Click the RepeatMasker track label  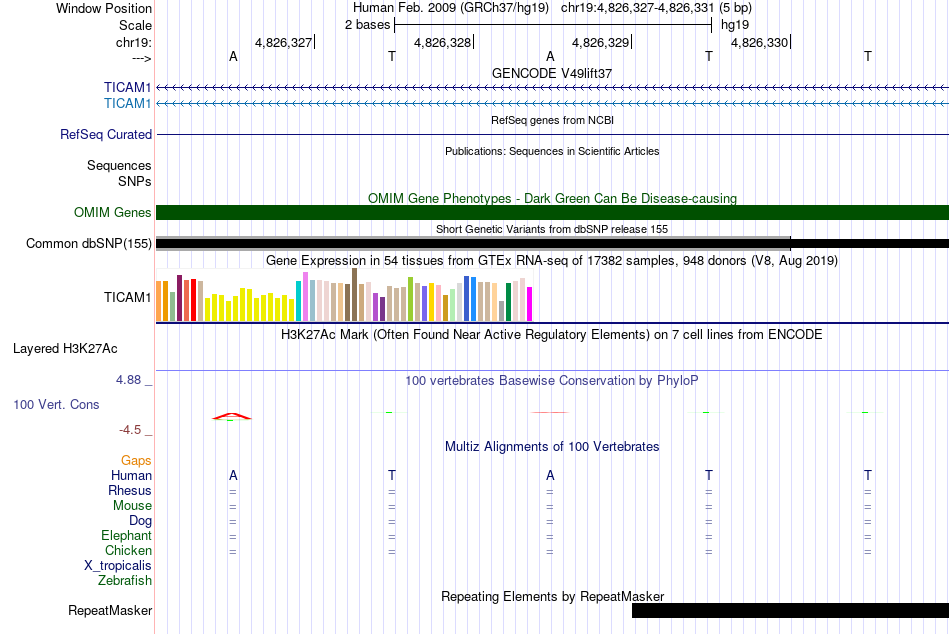(x=110, y=611)
